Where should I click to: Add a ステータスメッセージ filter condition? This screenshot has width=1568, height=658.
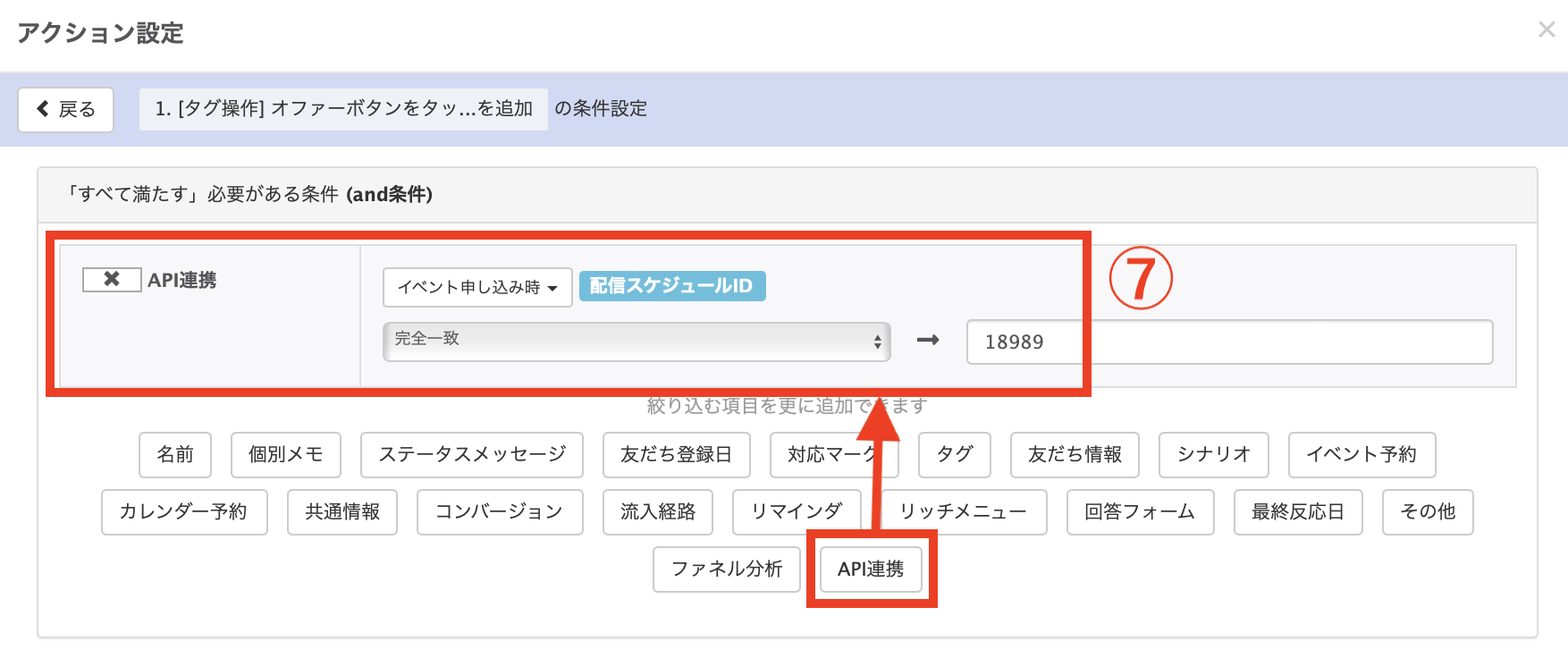[x=472, y=454]
